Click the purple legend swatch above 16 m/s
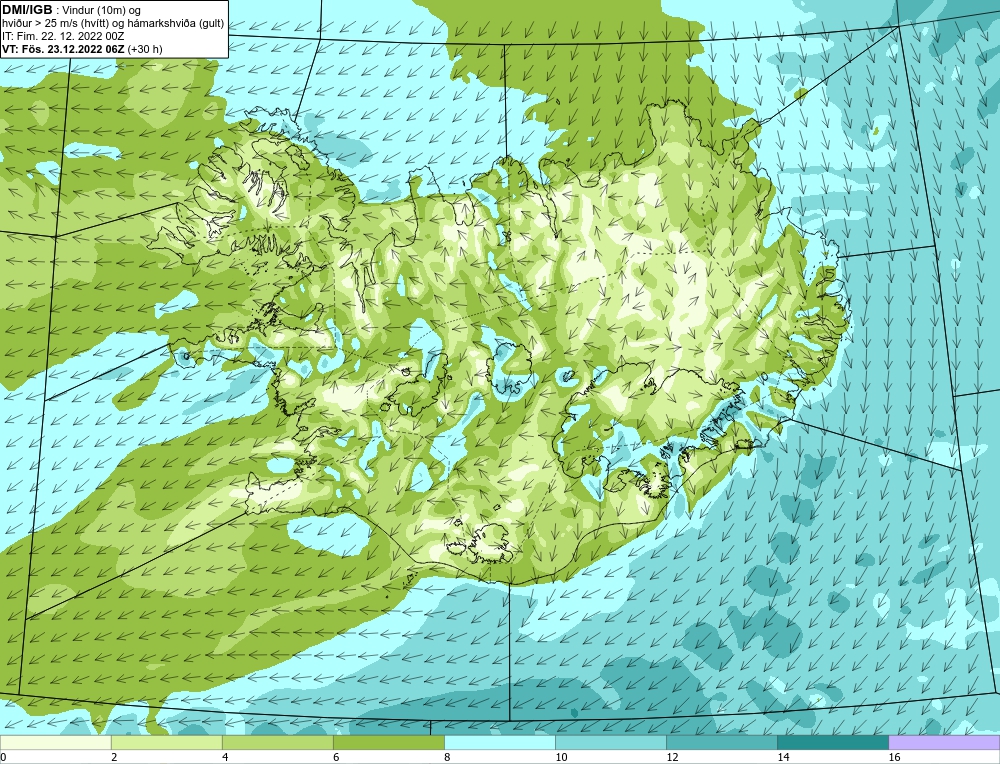This screenshot has width=1000, height=764. click(944, 743)
